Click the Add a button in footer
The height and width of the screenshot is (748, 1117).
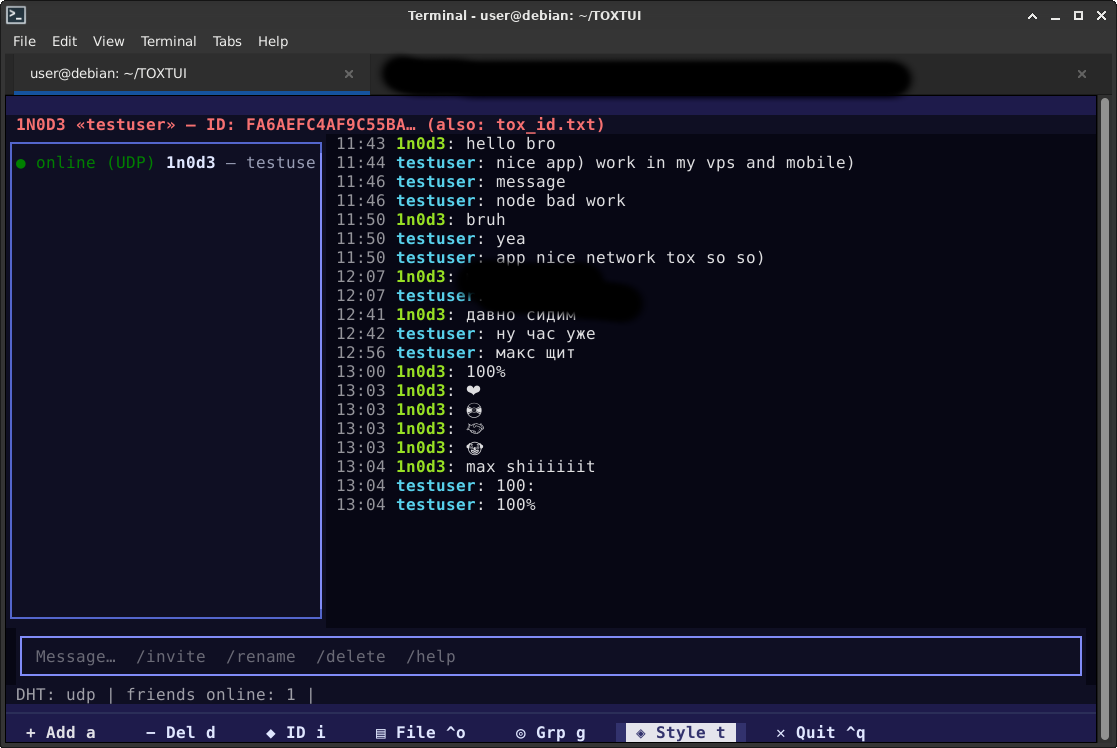(x=61, y=732)
